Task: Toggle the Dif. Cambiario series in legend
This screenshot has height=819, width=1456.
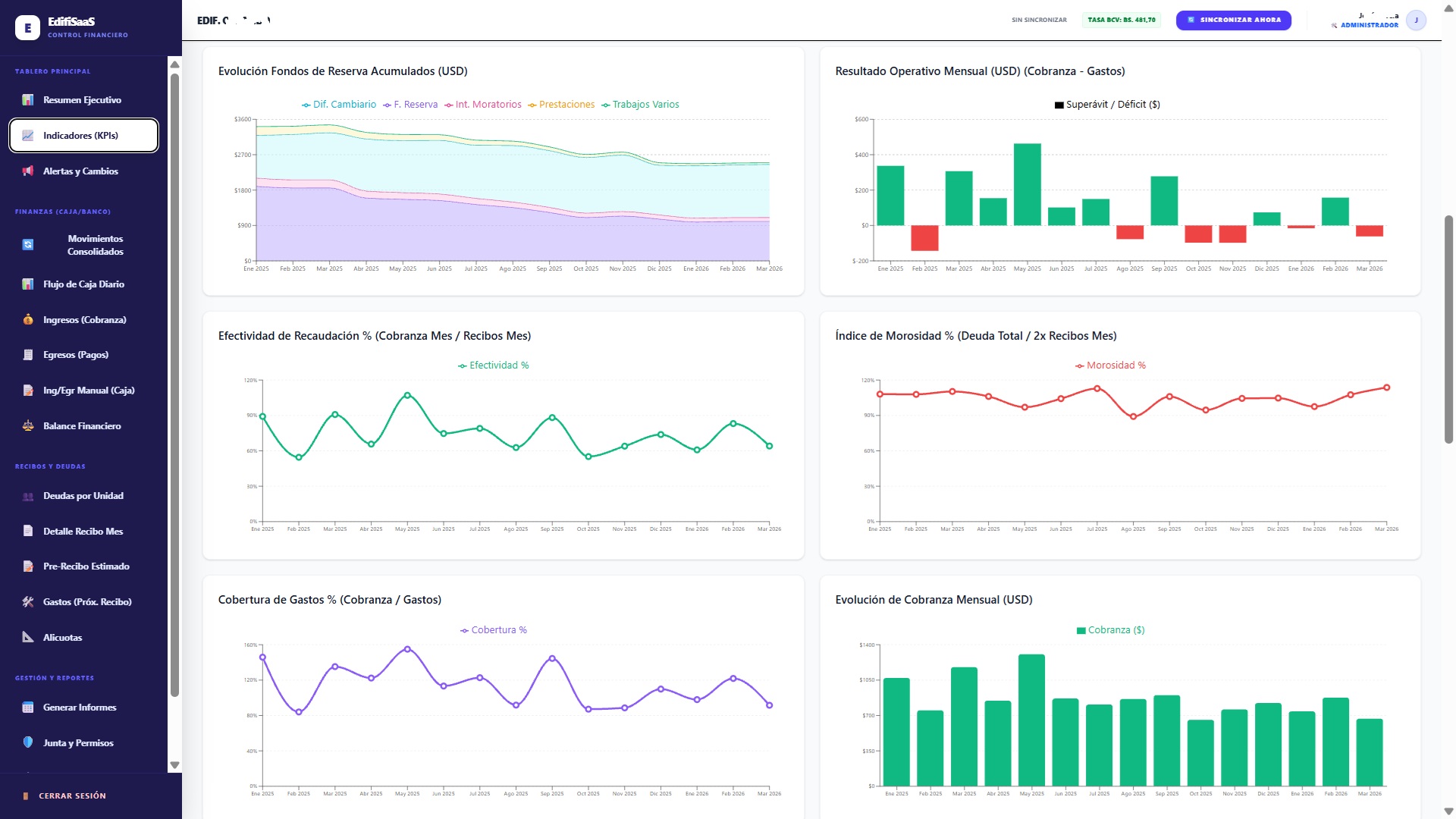Action: click(x=339, y=105)
